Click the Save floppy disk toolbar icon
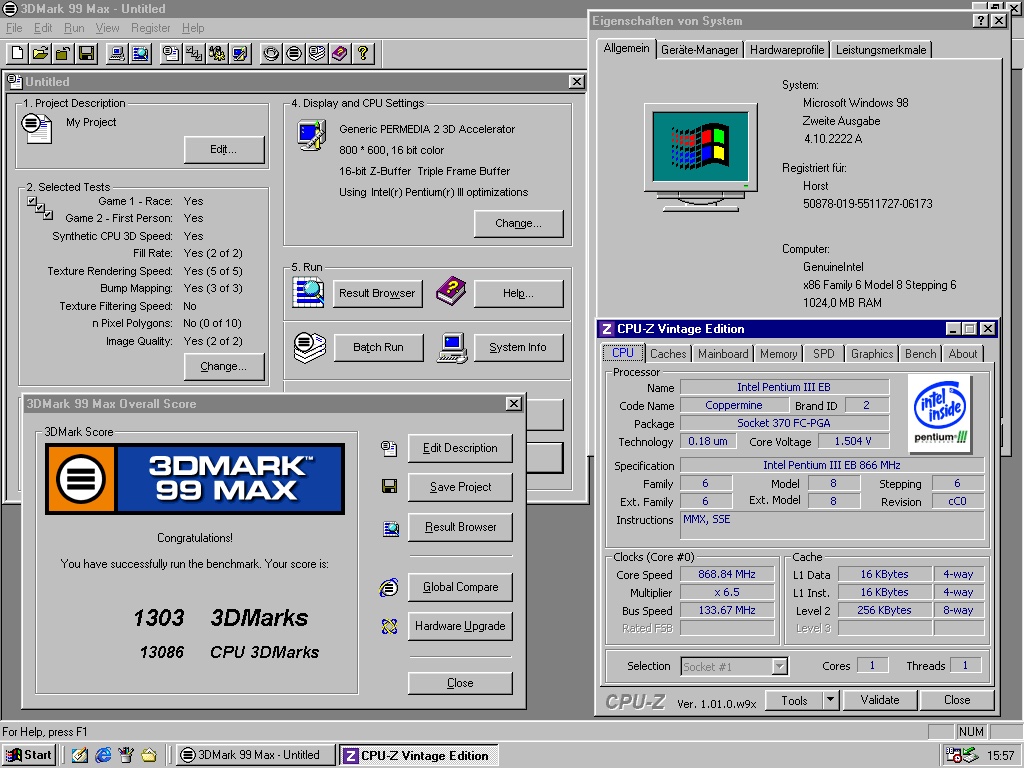The image size is (1024, 768). coord(86,54)
